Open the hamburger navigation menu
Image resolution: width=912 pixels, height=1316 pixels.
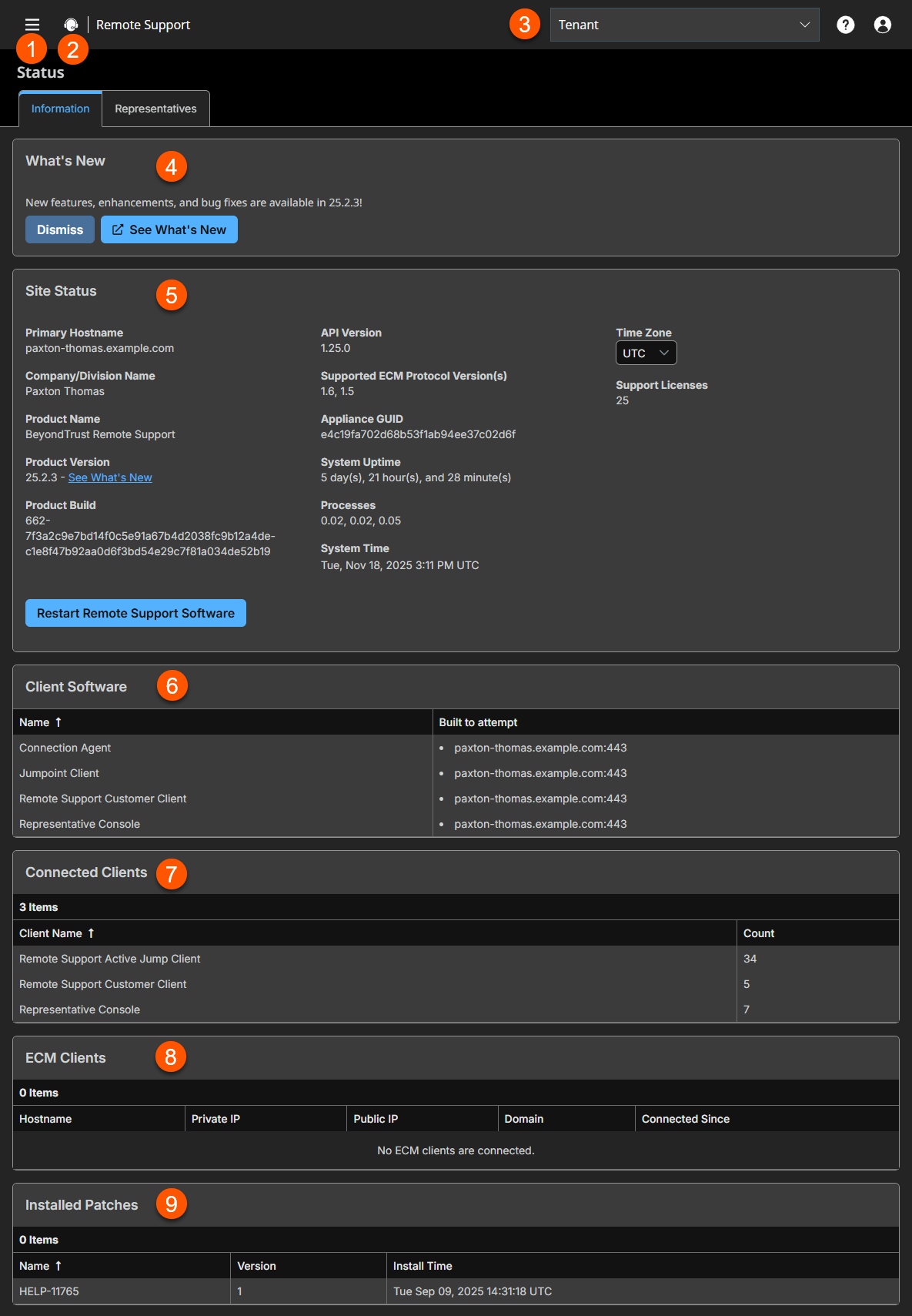[x=32, y=25]
